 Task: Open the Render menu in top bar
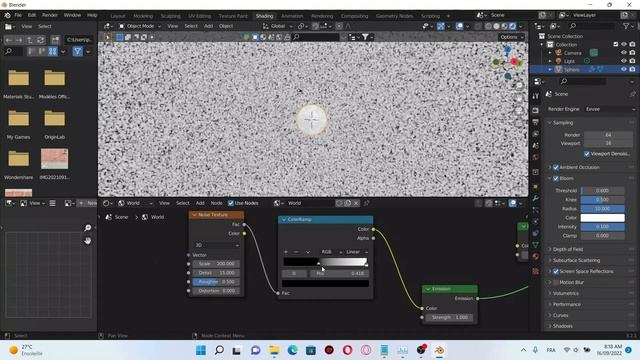[50, 15]
